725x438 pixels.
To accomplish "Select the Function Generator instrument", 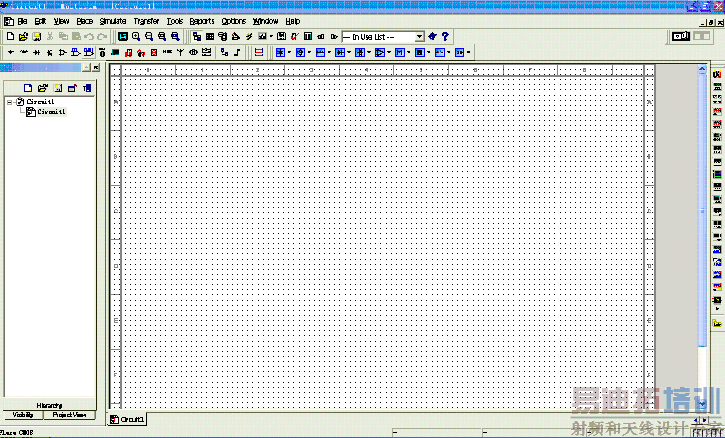I will coord(717,86).
